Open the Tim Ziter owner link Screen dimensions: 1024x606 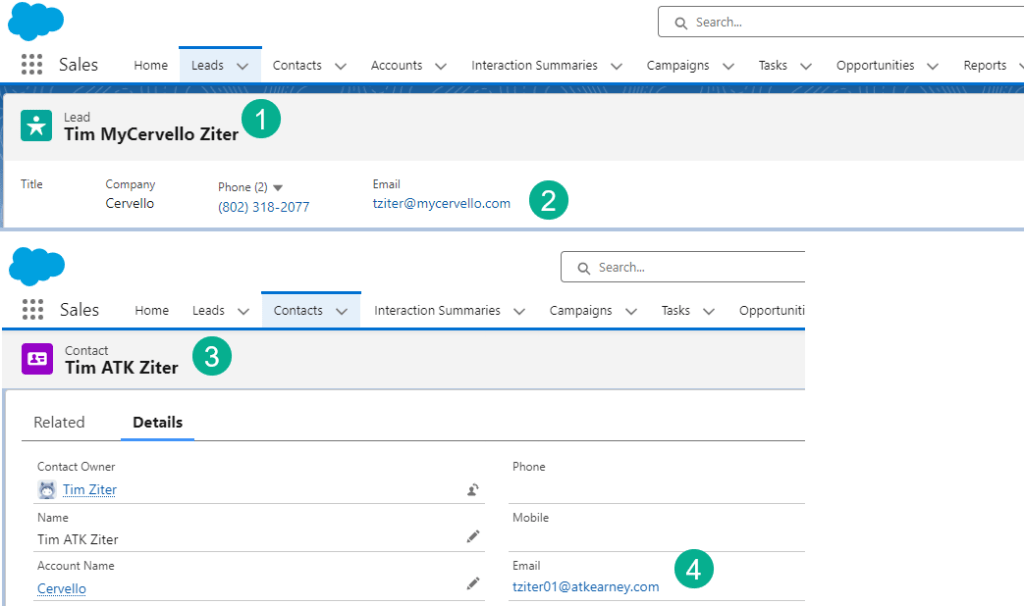tap(89, 490)
